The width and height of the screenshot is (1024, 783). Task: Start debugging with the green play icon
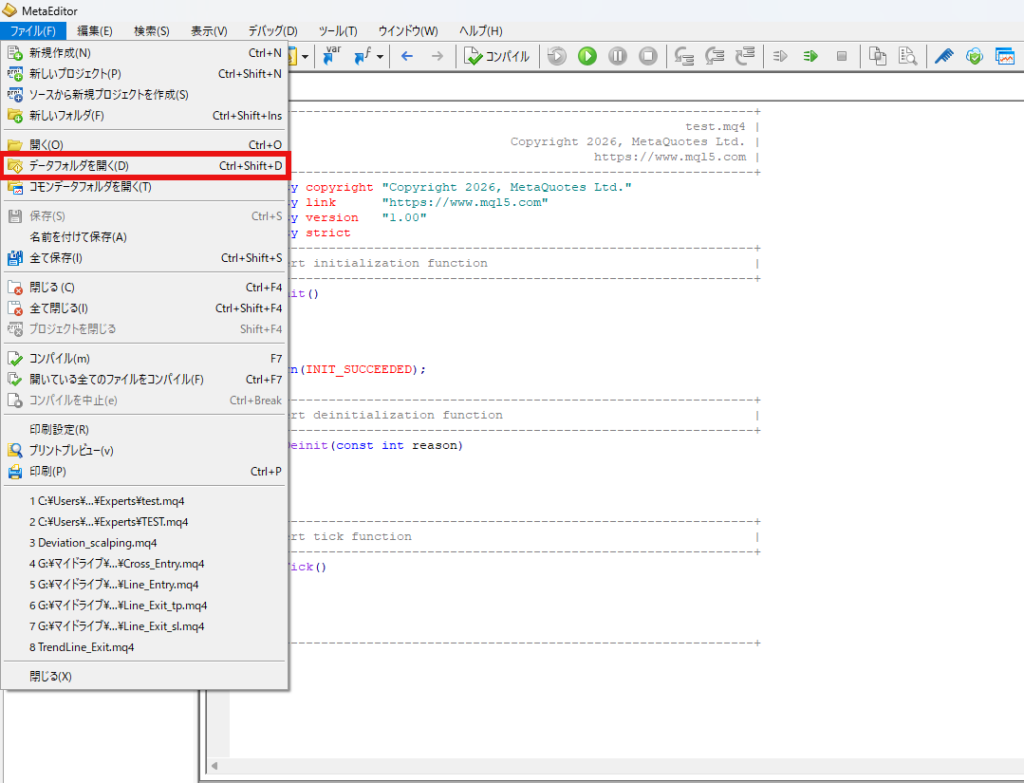coord(587,56)
